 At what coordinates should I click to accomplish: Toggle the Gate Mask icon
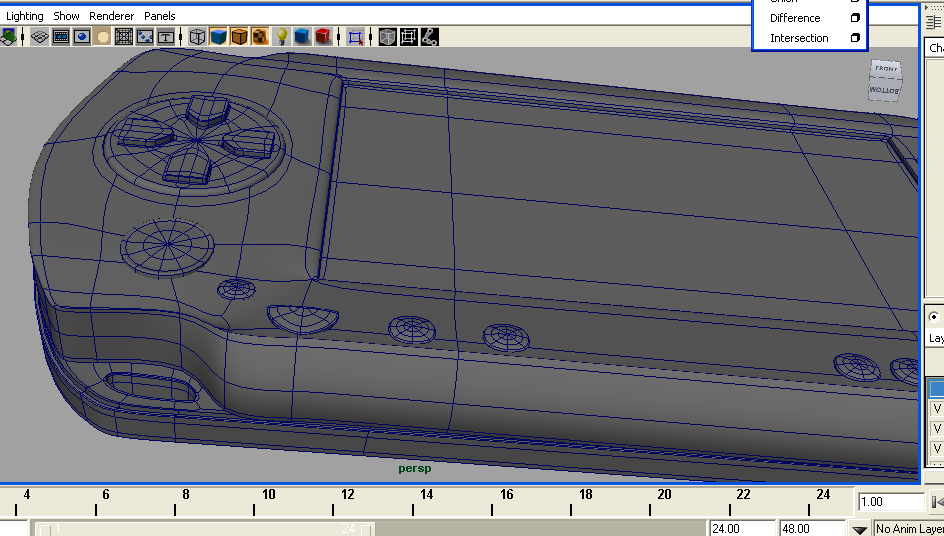coord(103,37)
